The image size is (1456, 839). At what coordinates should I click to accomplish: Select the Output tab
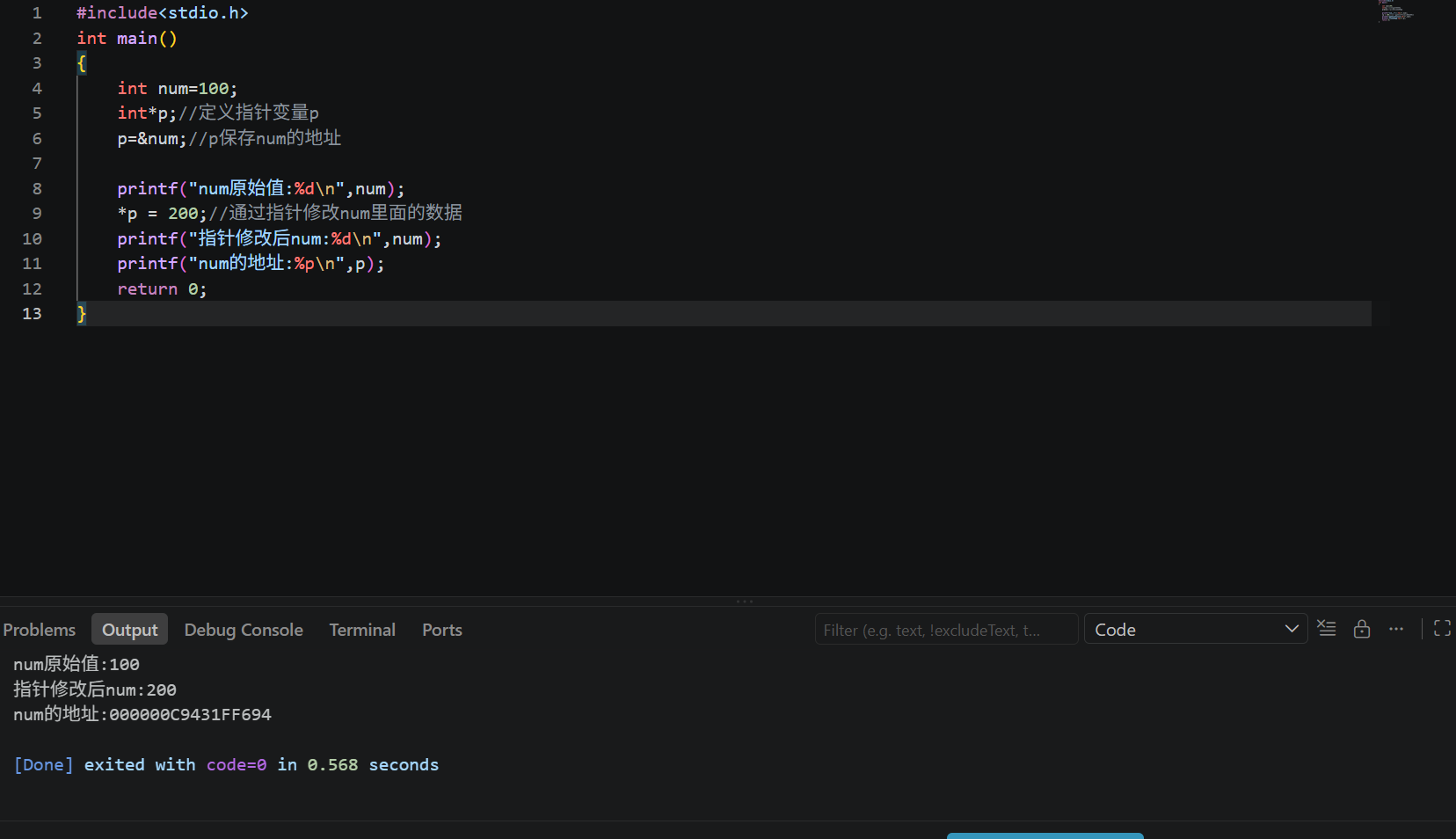(129, 630)
